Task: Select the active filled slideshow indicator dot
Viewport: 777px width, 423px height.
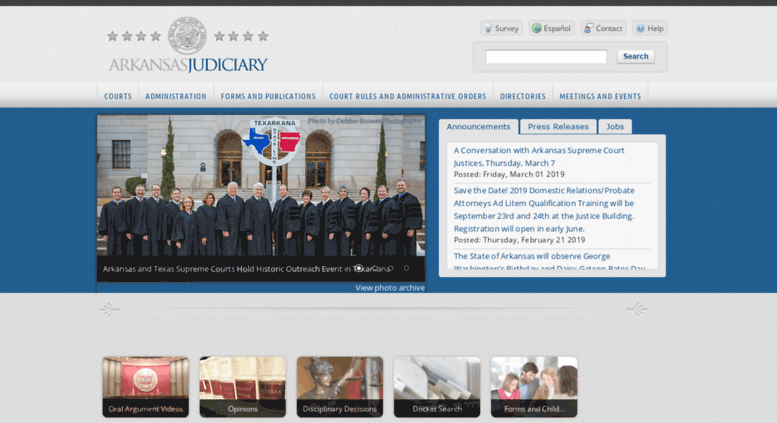Action: [x=359, y=268]
